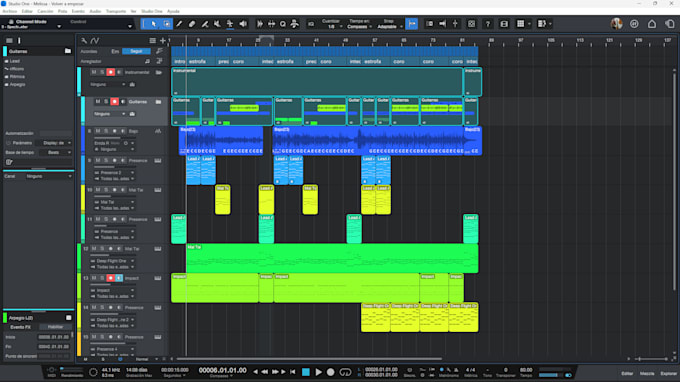Screen dimensions: 680x382
Task: Open the Pista menu
Action: (62, 11)
